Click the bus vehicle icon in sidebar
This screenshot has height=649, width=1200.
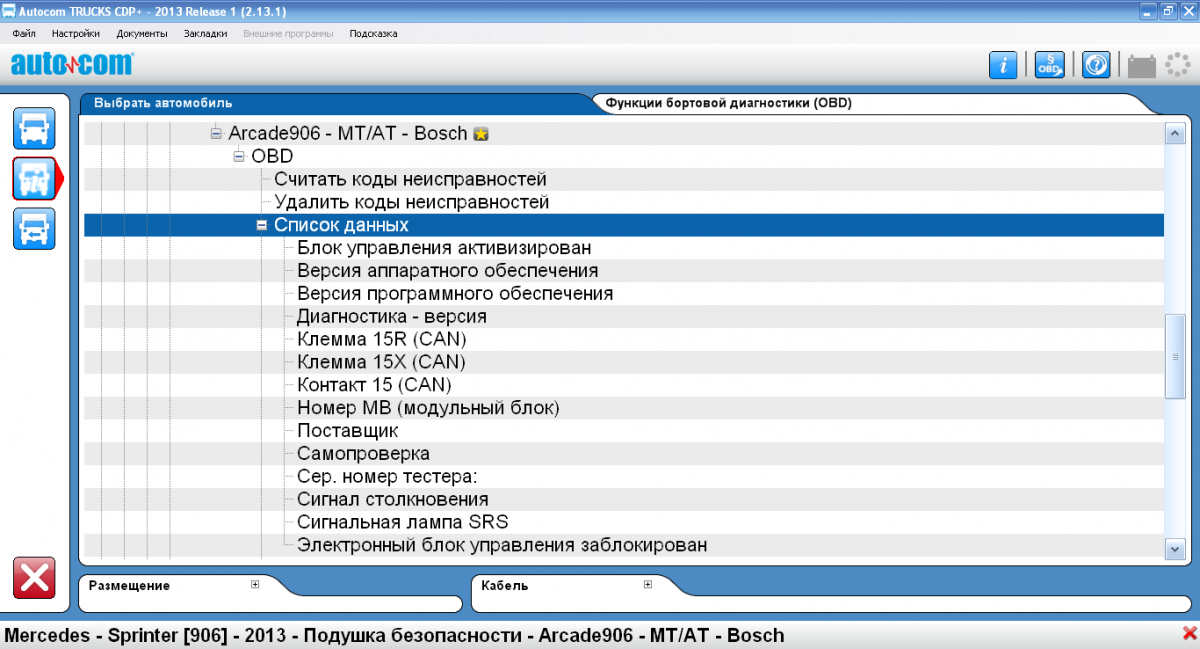tap(34, 228)
